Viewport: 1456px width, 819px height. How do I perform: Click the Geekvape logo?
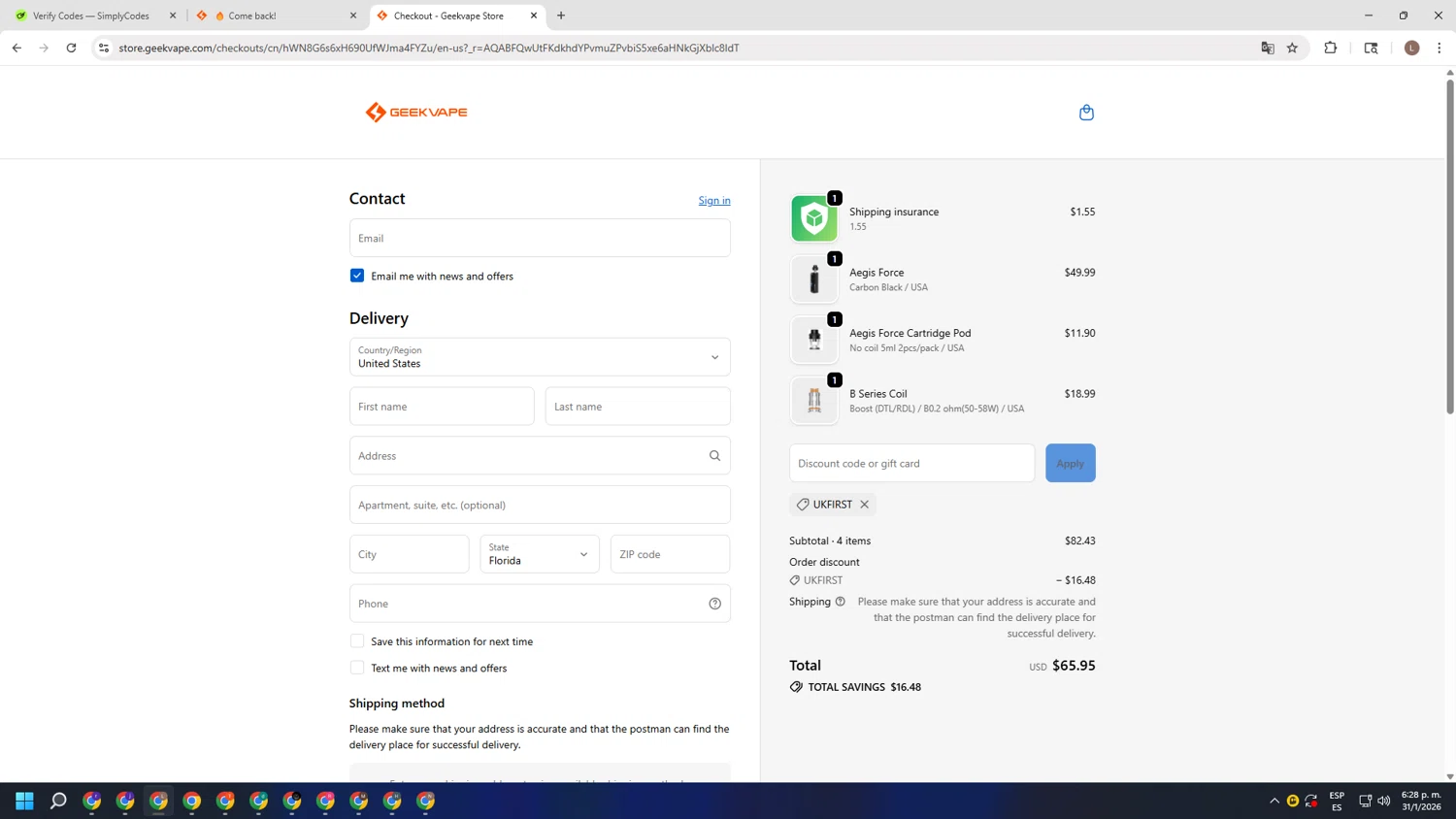coord(416,113)
